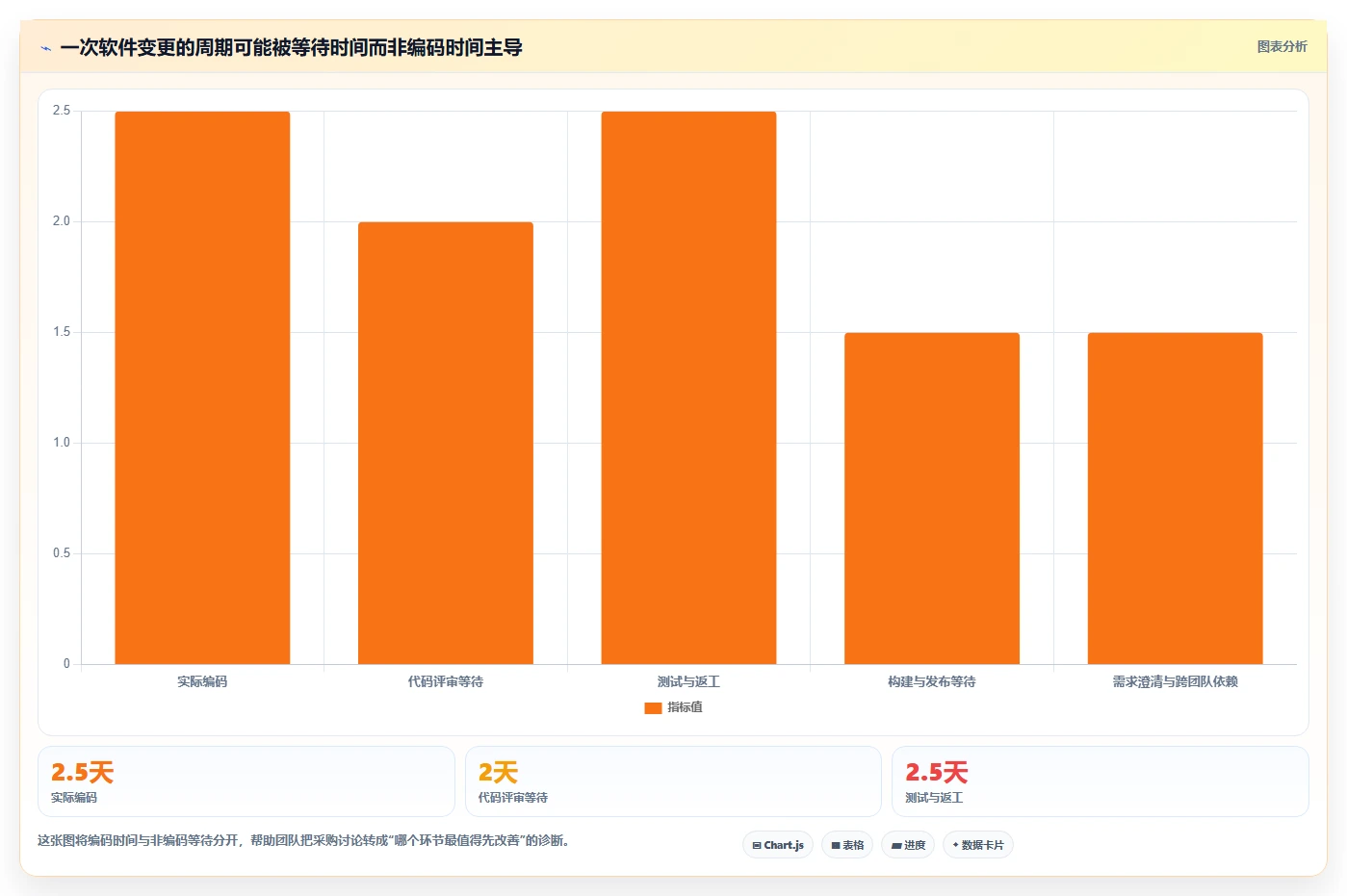
Task: Toggle the 指标值 legend color swatch
Action: pyautogui.click(x=653, y=707)
